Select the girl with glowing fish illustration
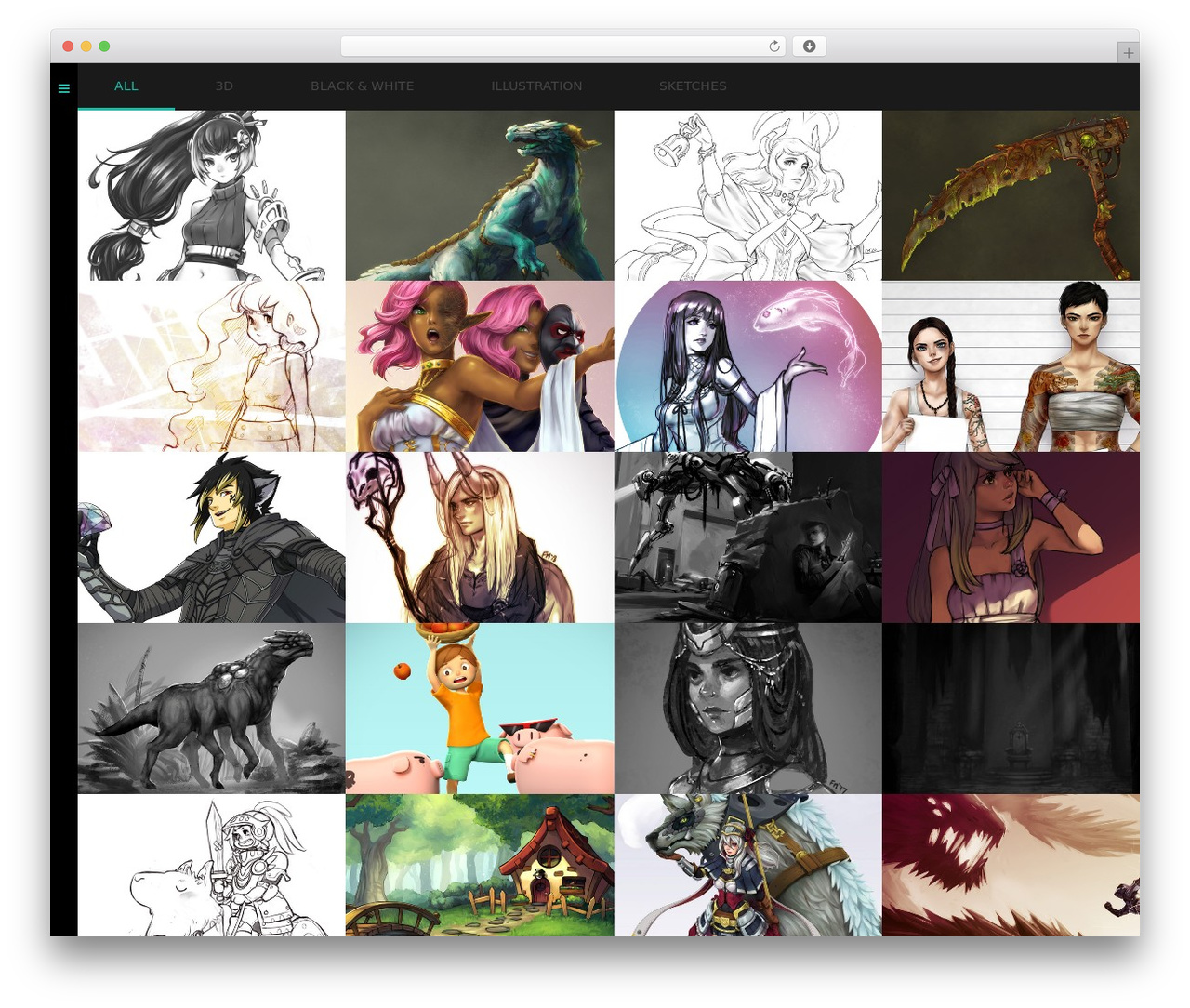The width and height of the screenshot is (1190, 1008). coord(747,366)
